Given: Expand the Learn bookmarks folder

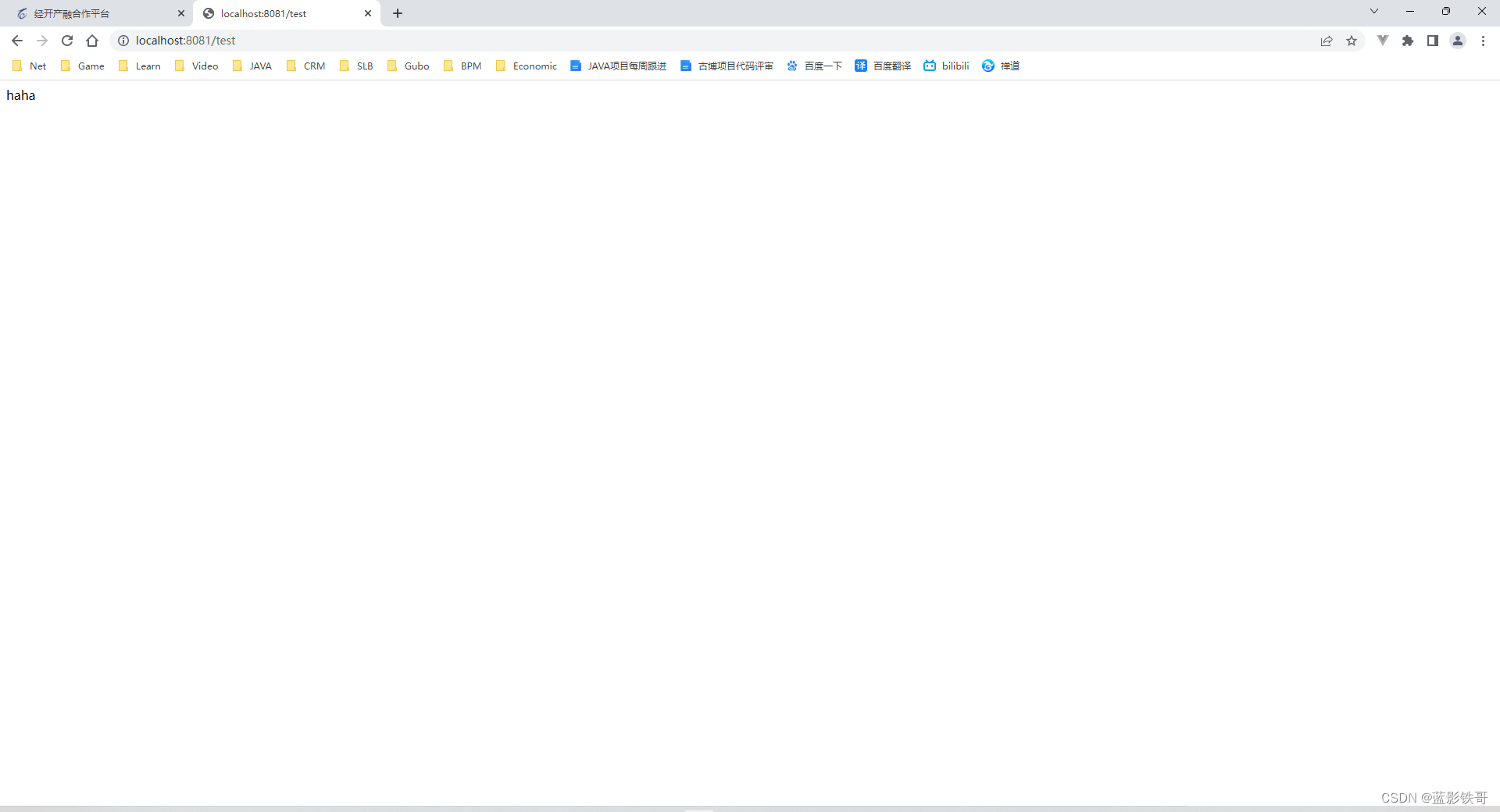Looking at the screenshot, I should pos(140,66).
